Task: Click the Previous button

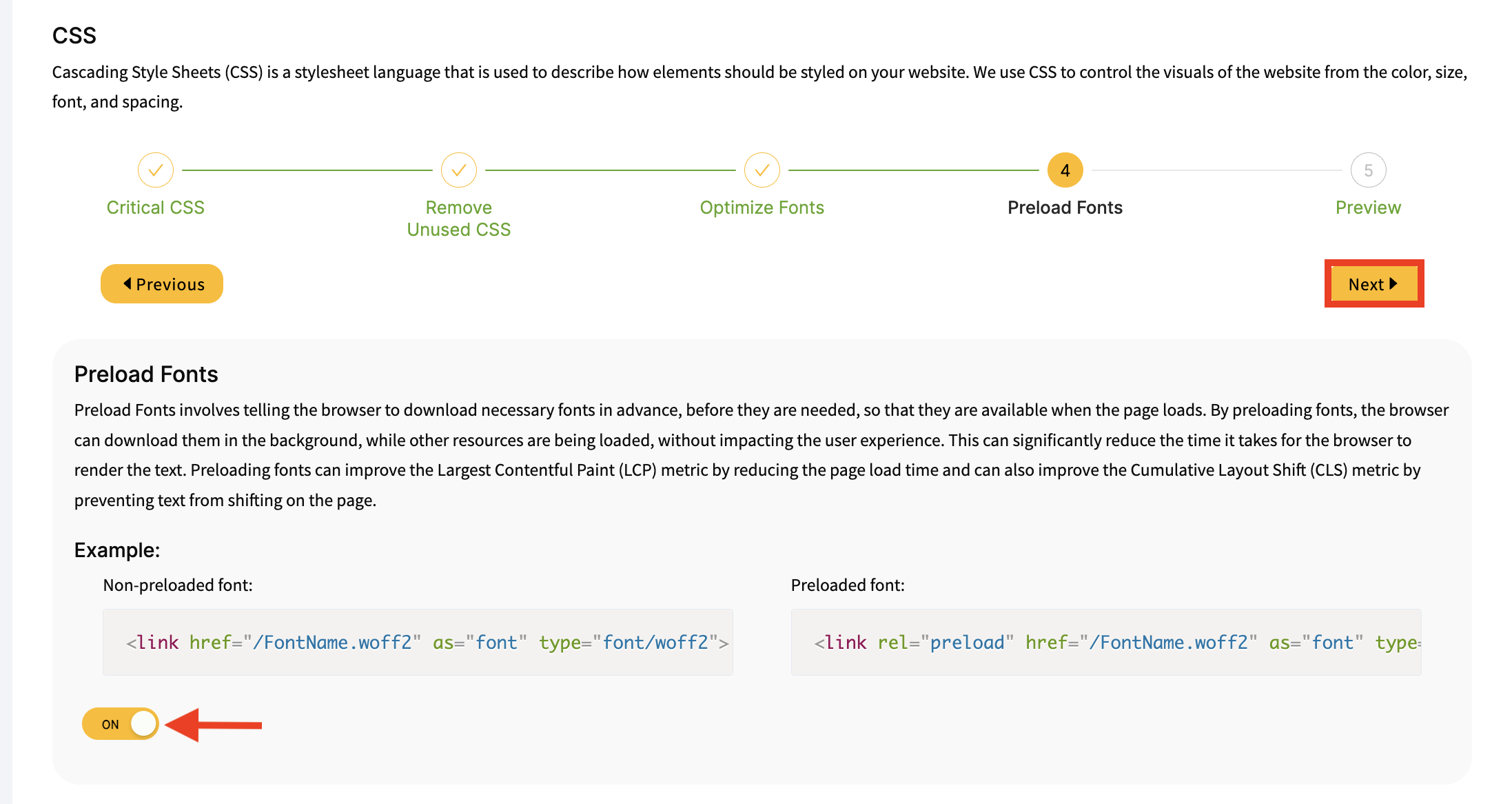Action: coord(162,283)
